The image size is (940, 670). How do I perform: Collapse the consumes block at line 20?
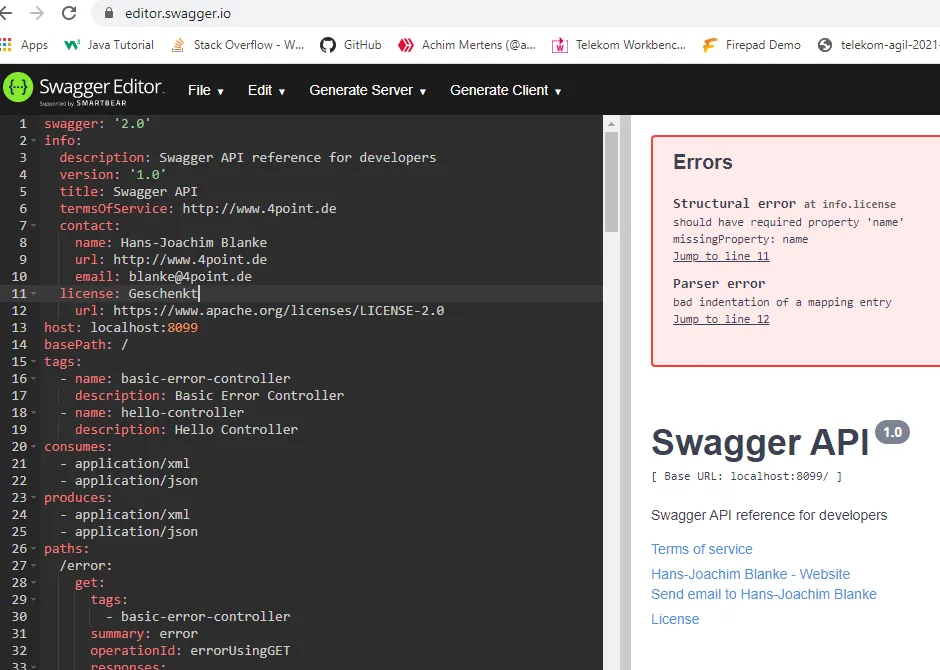[x=34, y=446]
